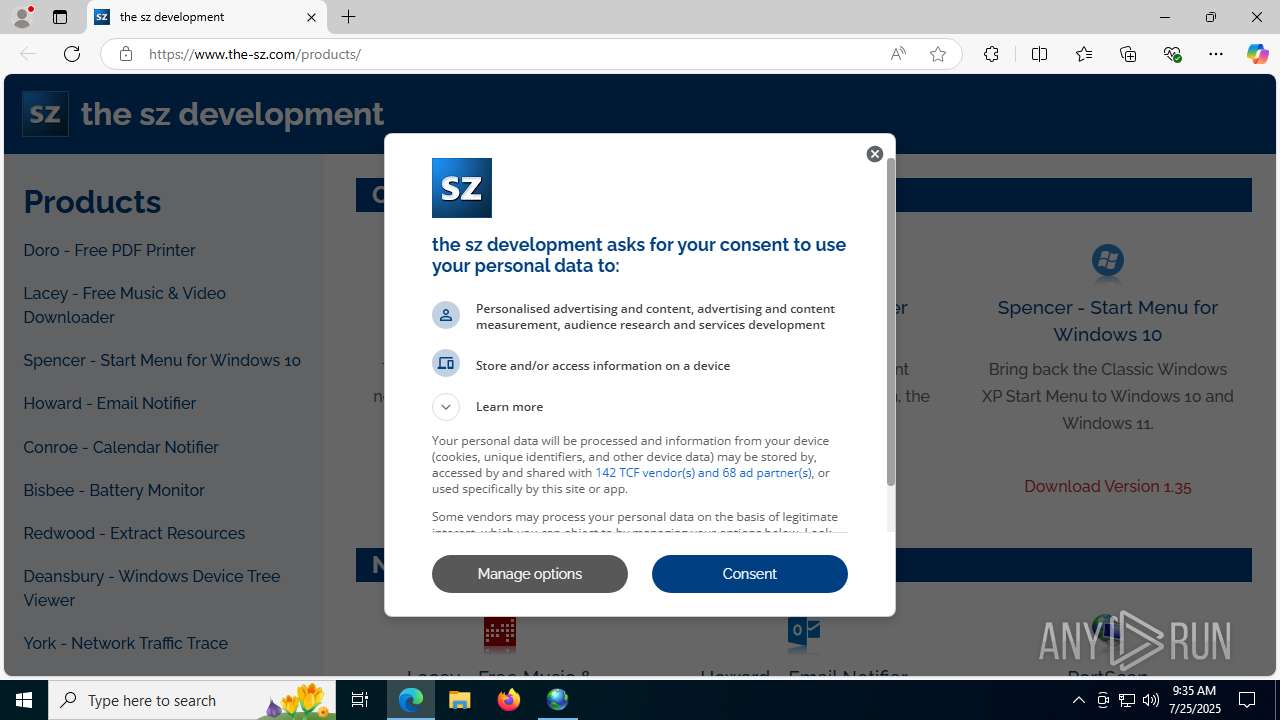This screenshot has width=1280, height=720.
Task: Open the browser profile icon
Action: click(22, 17)
